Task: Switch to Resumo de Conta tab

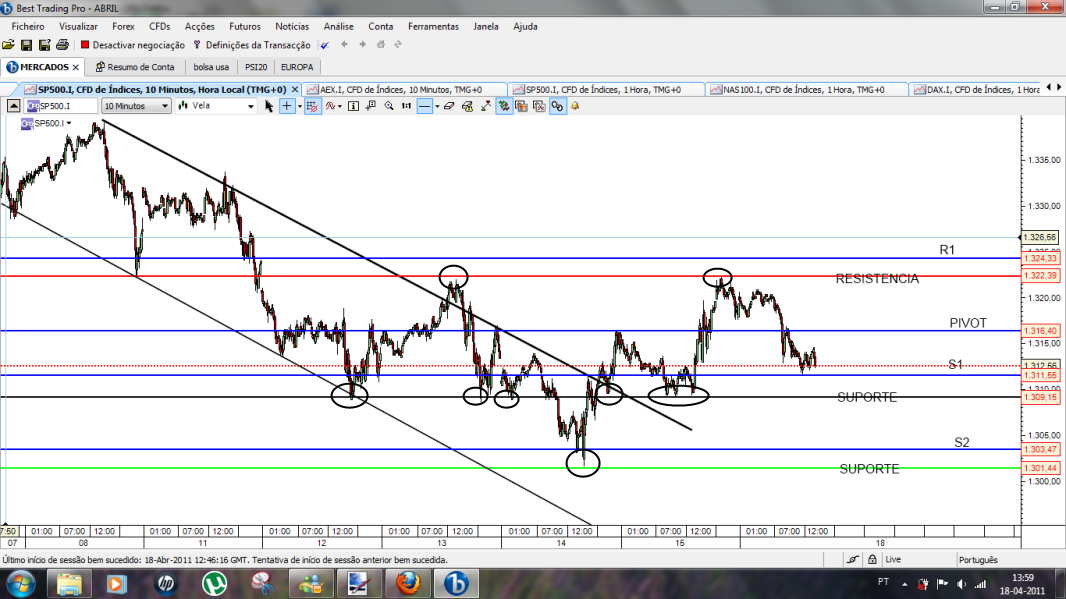Action: [x=135, y=67]
